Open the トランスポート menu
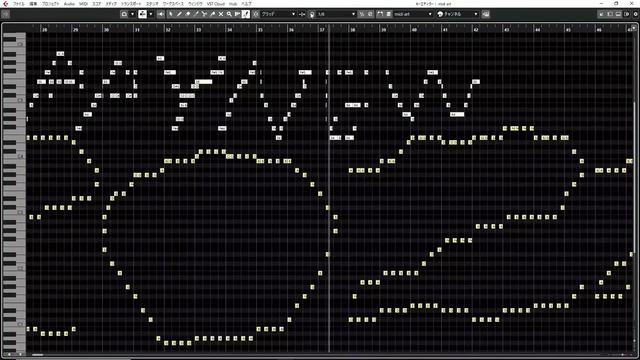 (131, 4)
